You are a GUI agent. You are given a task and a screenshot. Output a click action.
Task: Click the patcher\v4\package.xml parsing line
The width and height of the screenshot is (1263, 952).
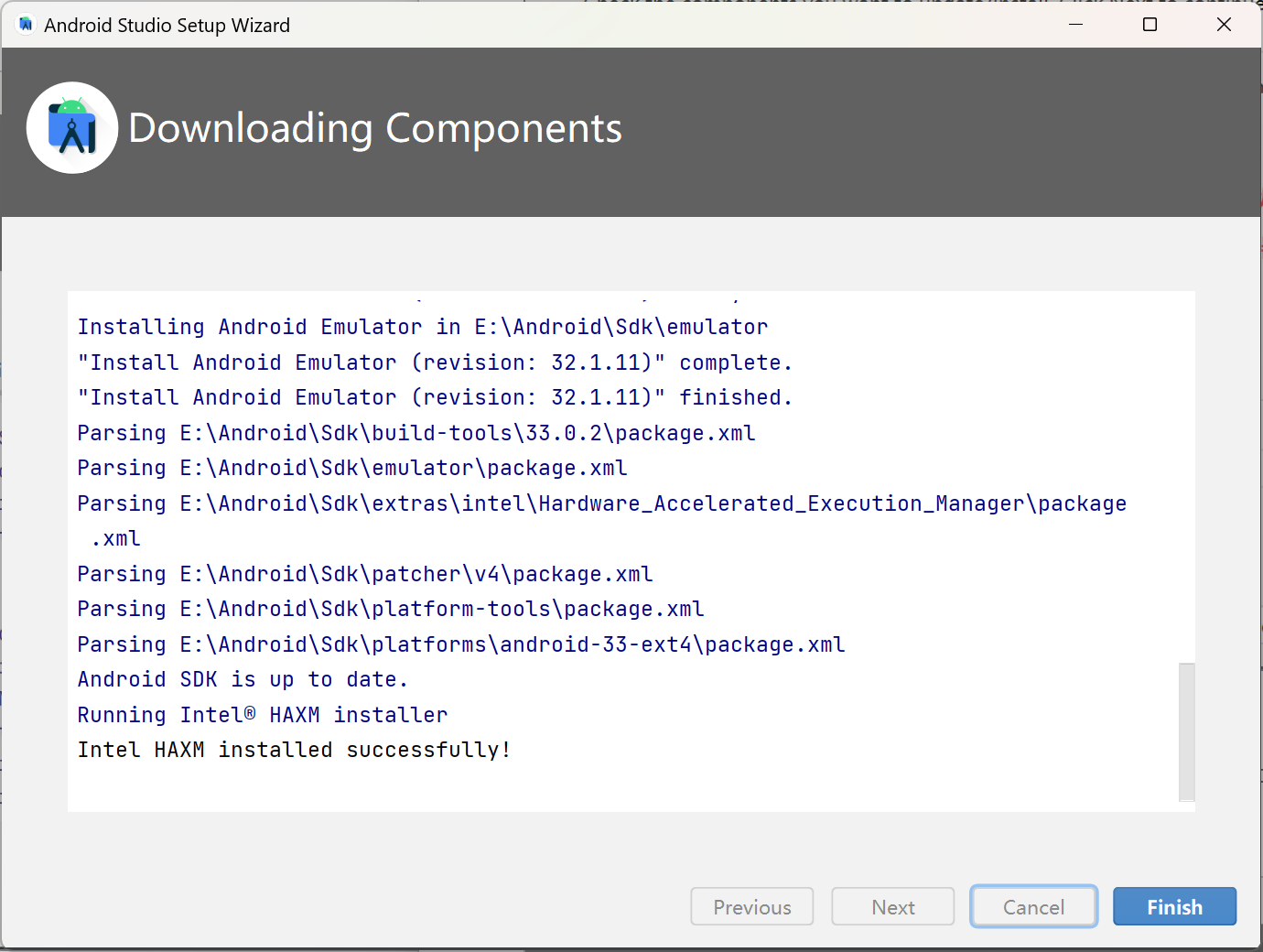tap(365, 574)
